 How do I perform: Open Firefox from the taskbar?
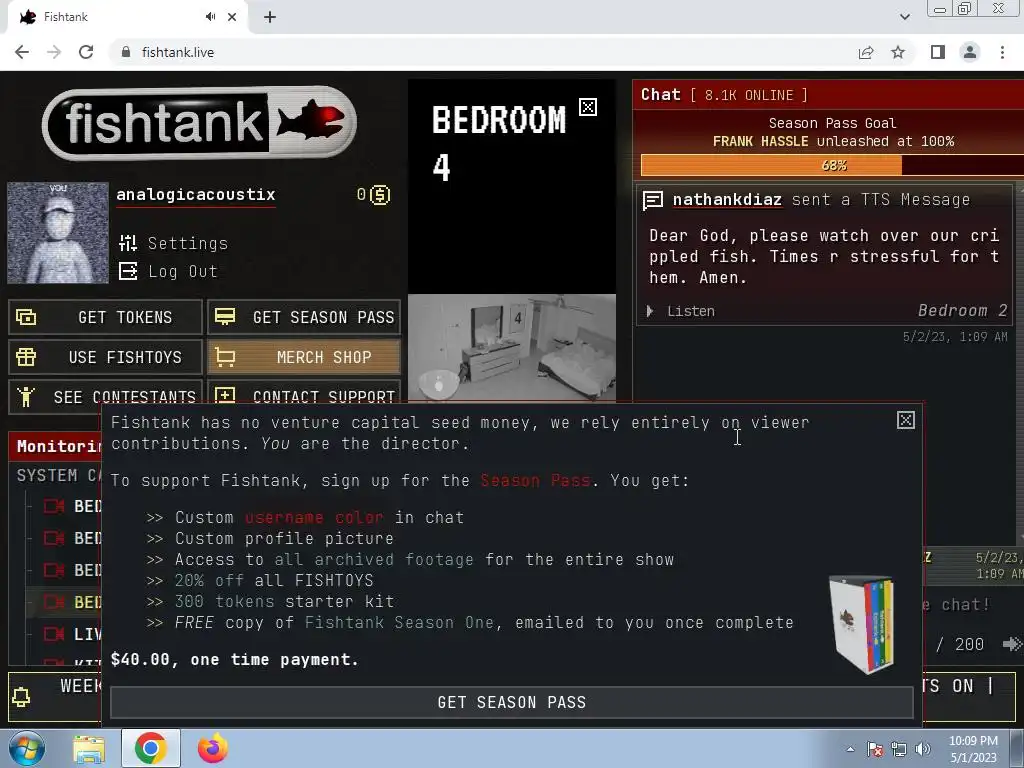tap(212, 748)
